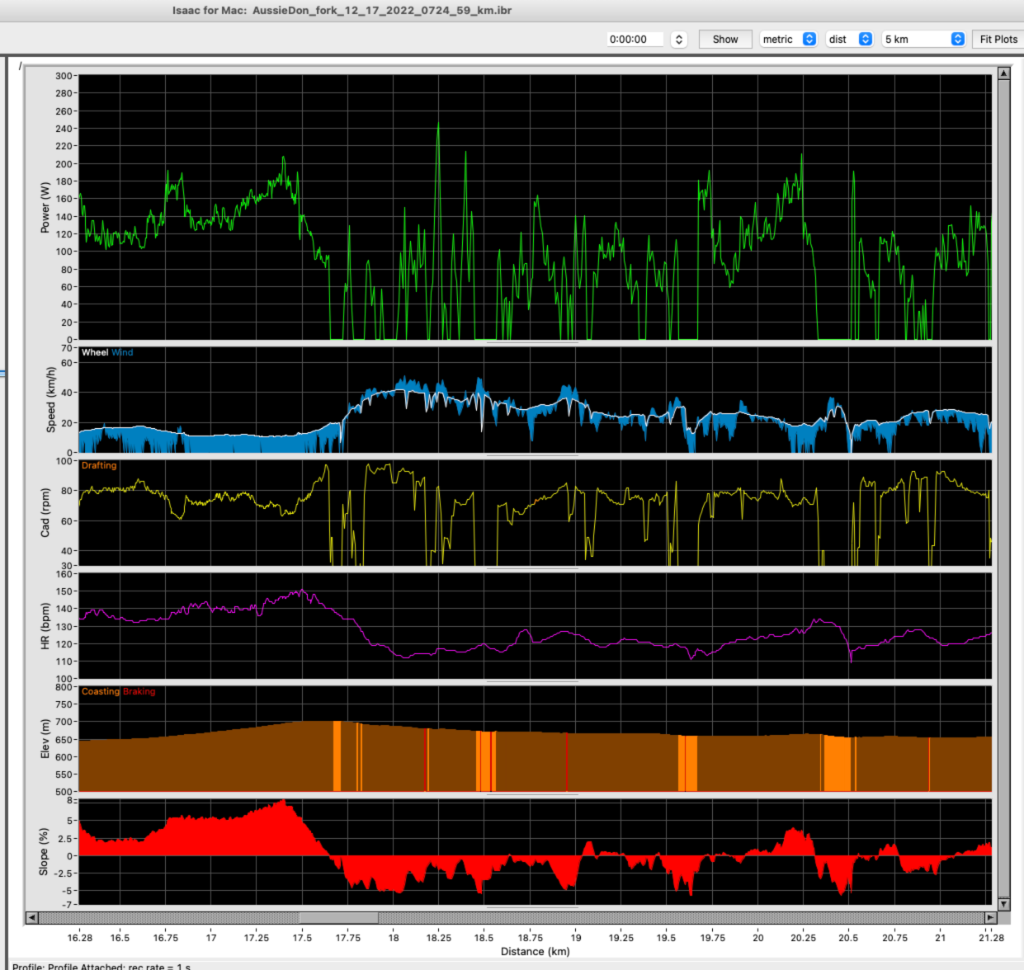Click the Power (W) axis label
The width and height of the screenshot is (1024, 970).
45,207
